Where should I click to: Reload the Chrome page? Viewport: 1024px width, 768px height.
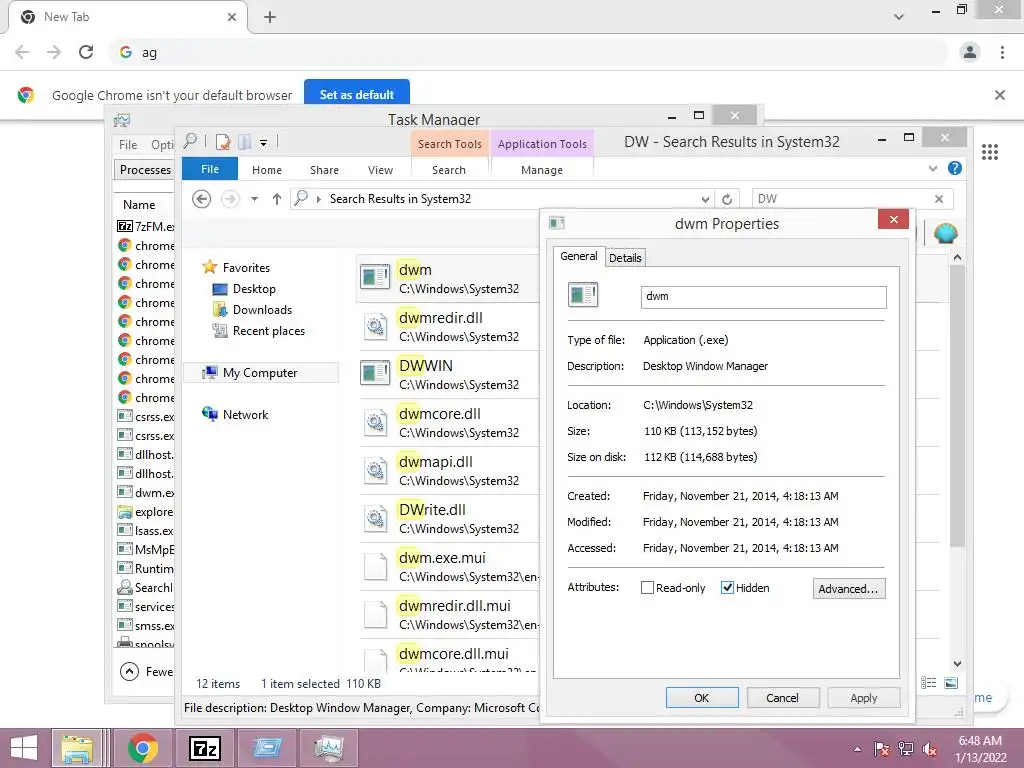click(86, 52)
